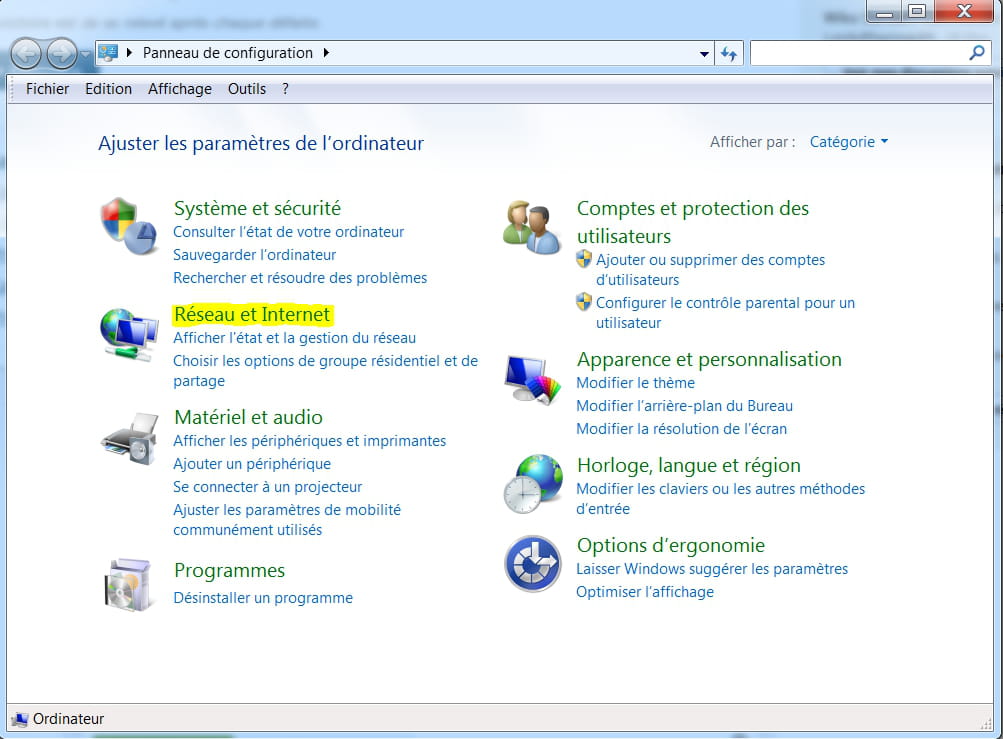Open Comptes et protection des utilisateurs

click(693, 222)
